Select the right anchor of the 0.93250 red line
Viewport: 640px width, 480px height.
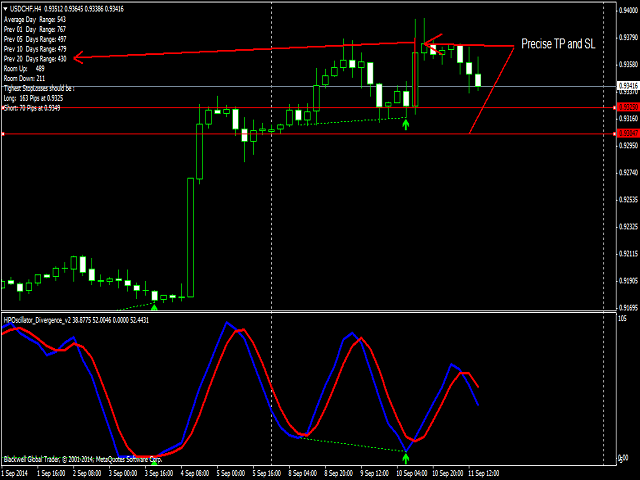pos(614,108)
